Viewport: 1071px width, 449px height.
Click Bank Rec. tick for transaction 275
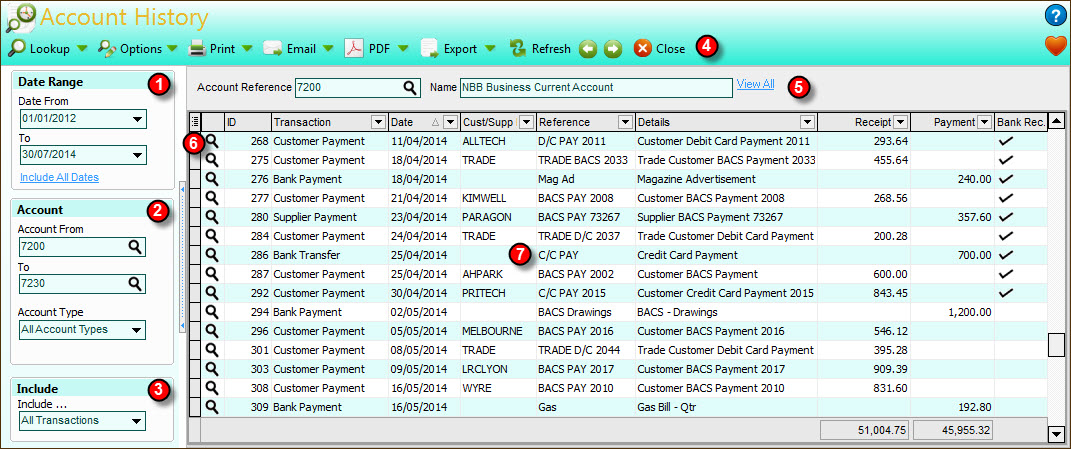click(1006, 160)
